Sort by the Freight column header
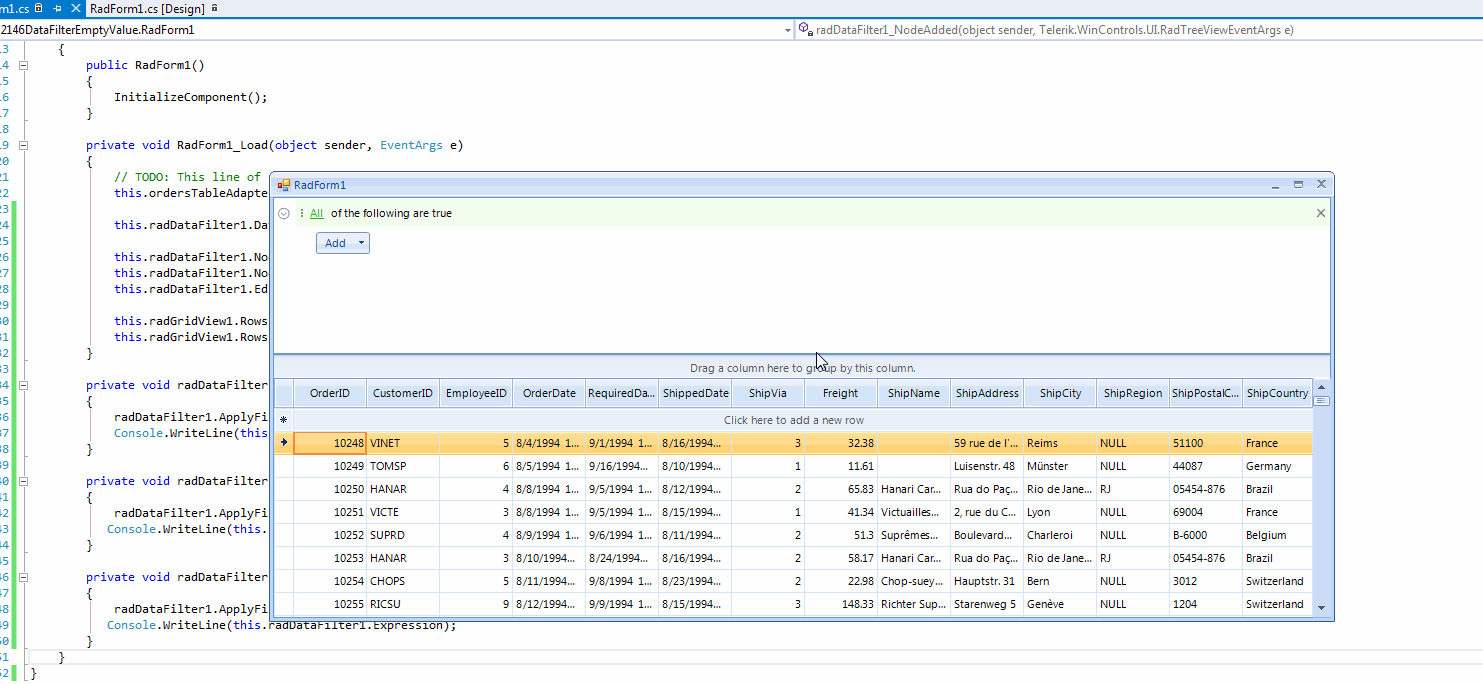The image size is (1483, 684). [840, 393]
